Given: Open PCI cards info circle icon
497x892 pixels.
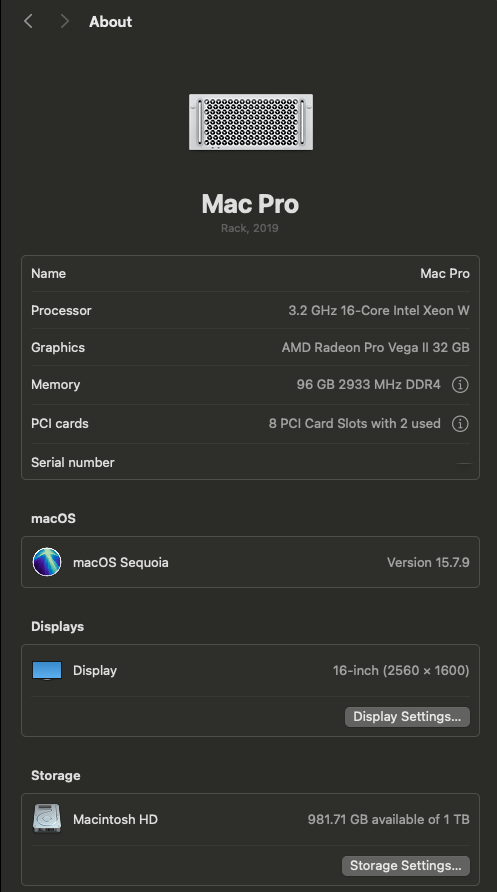Looking at the screenshot, I should point(460,424).
